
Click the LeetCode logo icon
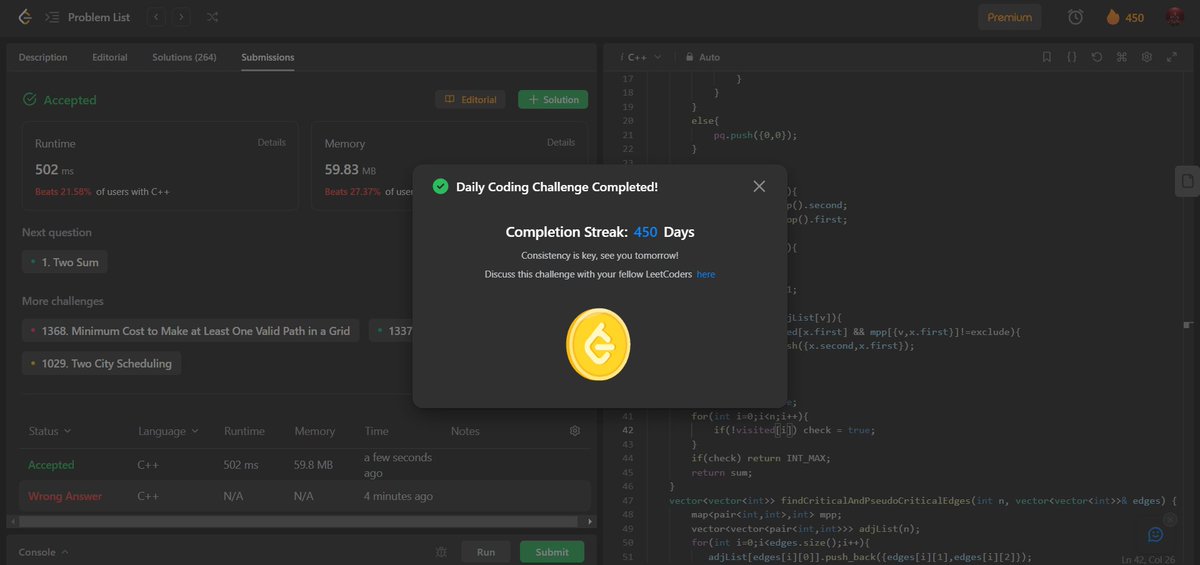pos(24,17)
